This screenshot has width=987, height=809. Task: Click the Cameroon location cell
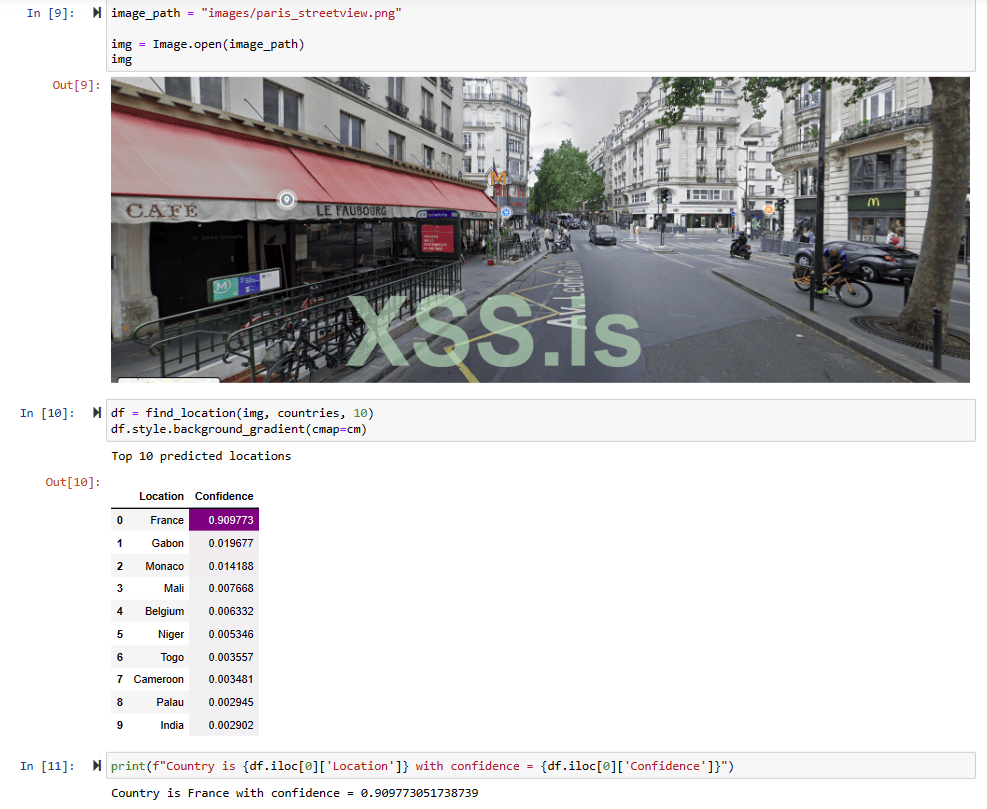click(159, 679)
